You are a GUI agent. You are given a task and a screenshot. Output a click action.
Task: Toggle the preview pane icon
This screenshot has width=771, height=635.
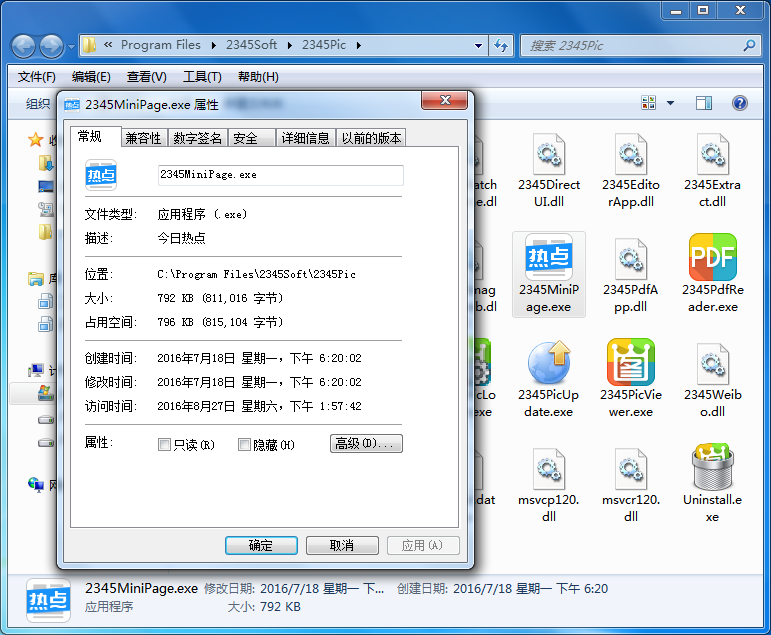[x=704, y=103]
